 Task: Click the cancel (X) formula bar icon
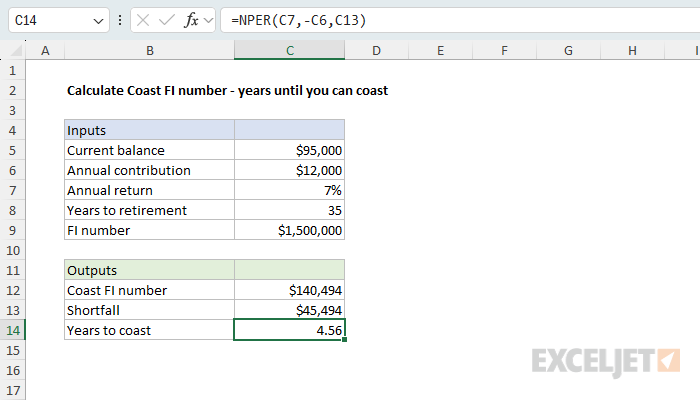(x=143, y=20)
